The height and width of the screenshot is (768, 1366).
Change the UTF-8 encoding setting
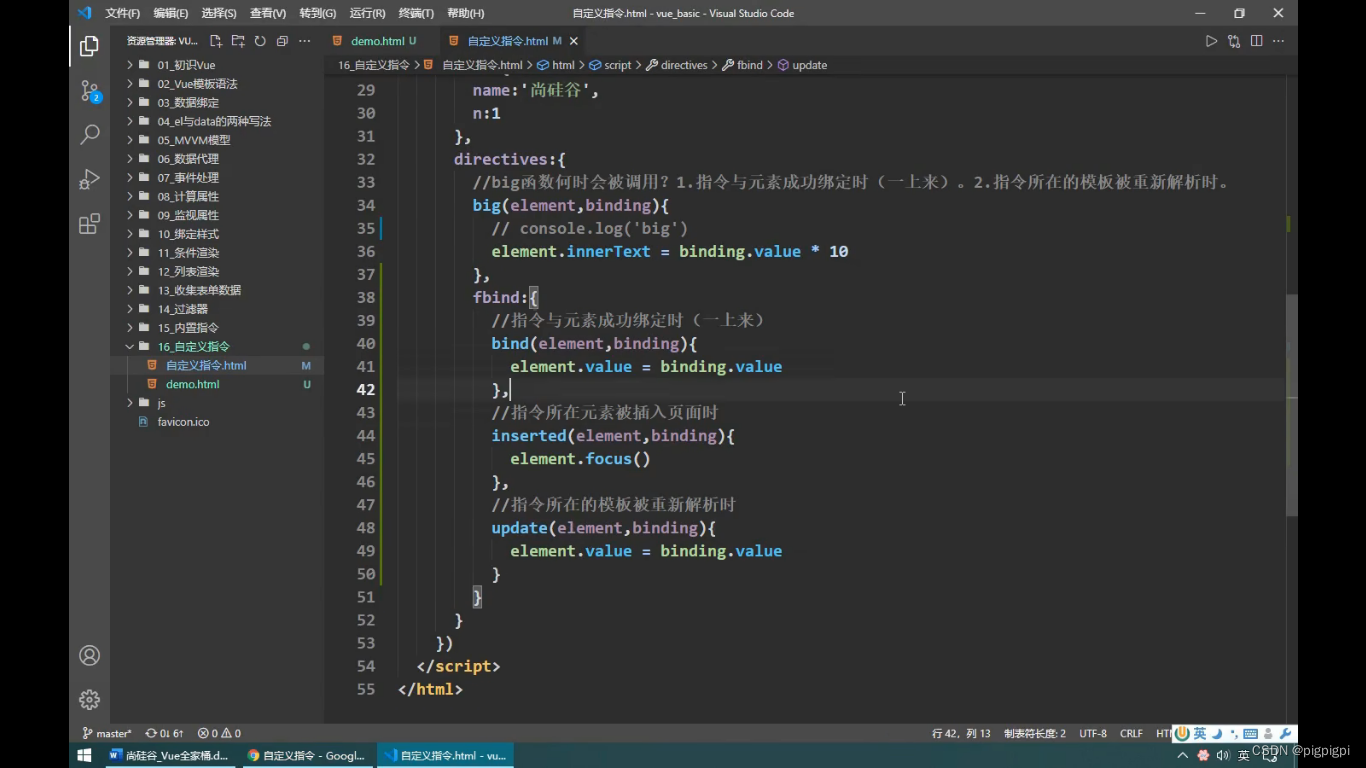[x=1093, y=733]
